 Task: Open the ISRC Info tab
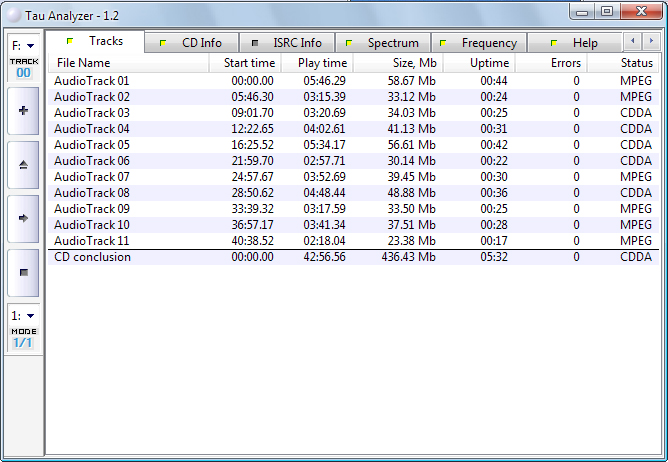coord(287,43)
